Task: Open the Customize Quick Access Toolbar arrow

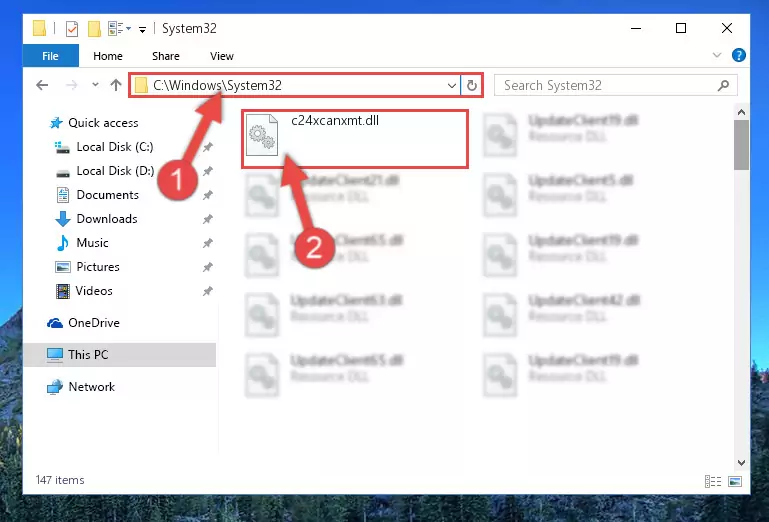Action: 142,29
